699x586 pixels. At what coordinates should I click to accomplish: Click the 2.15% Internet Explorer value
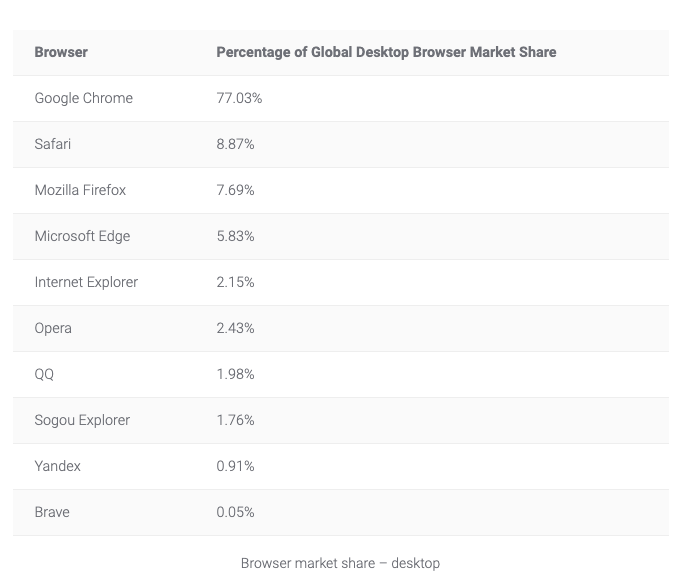[235, 282]
